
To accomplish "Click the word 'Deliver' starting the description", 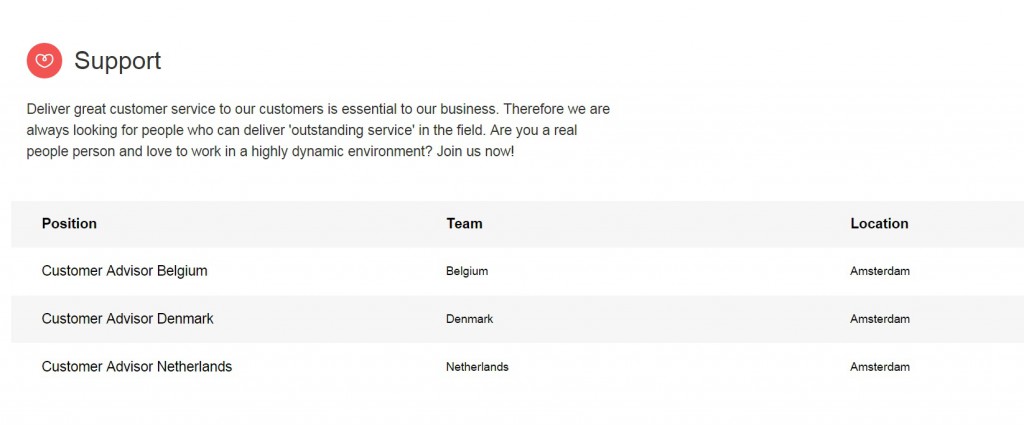I will (49, 108).
